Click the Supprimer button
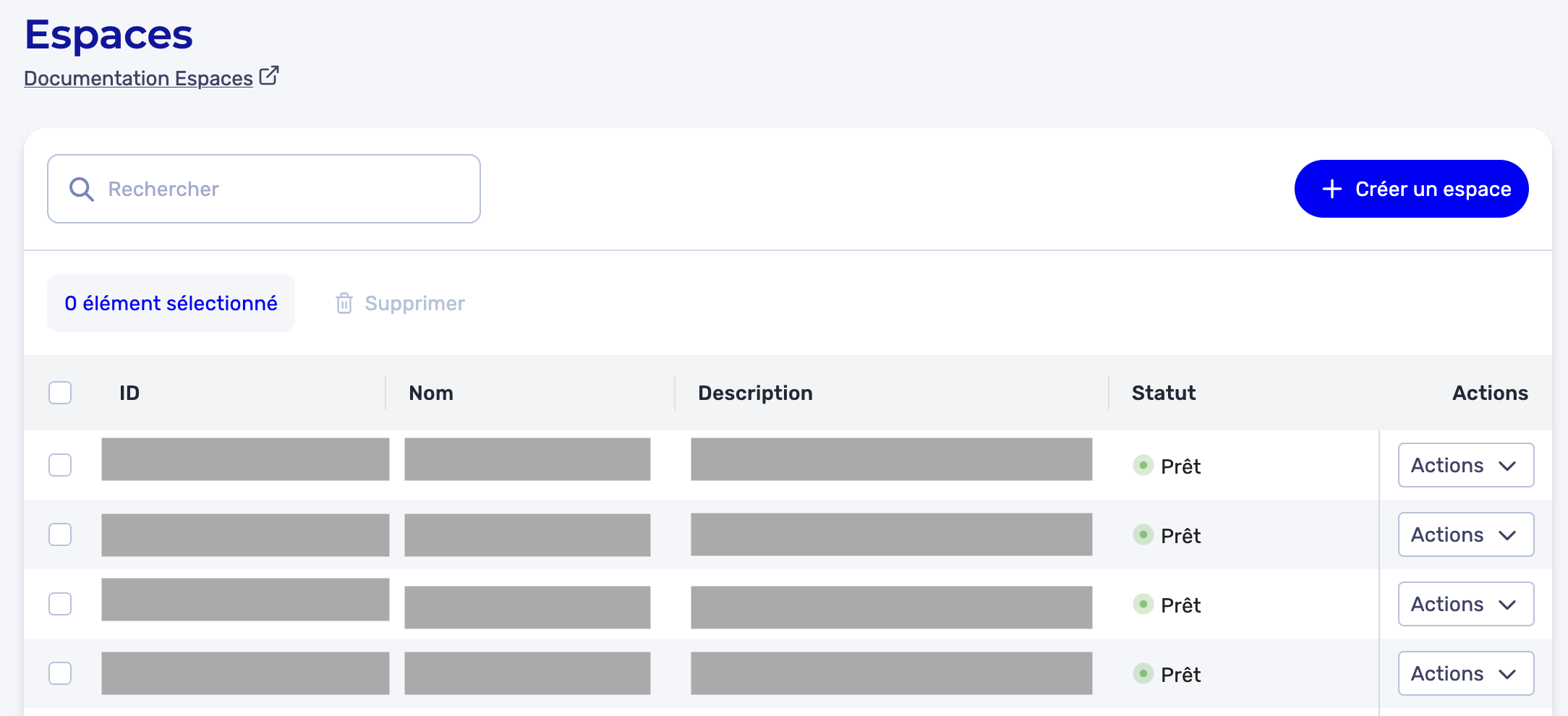This screenshot has height=716, width=1568. coord(400,303)
